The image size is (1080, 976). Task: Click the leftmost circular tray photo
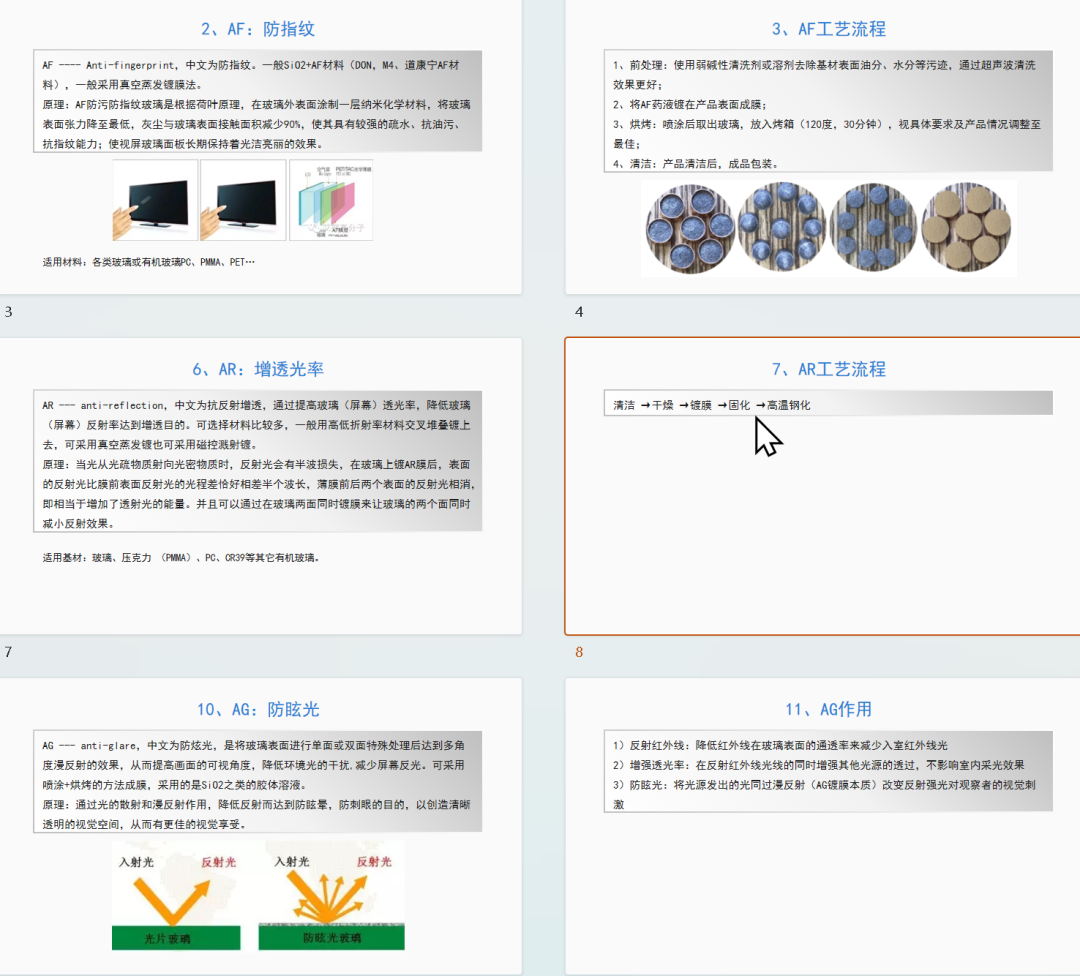(x=687, y=229)
